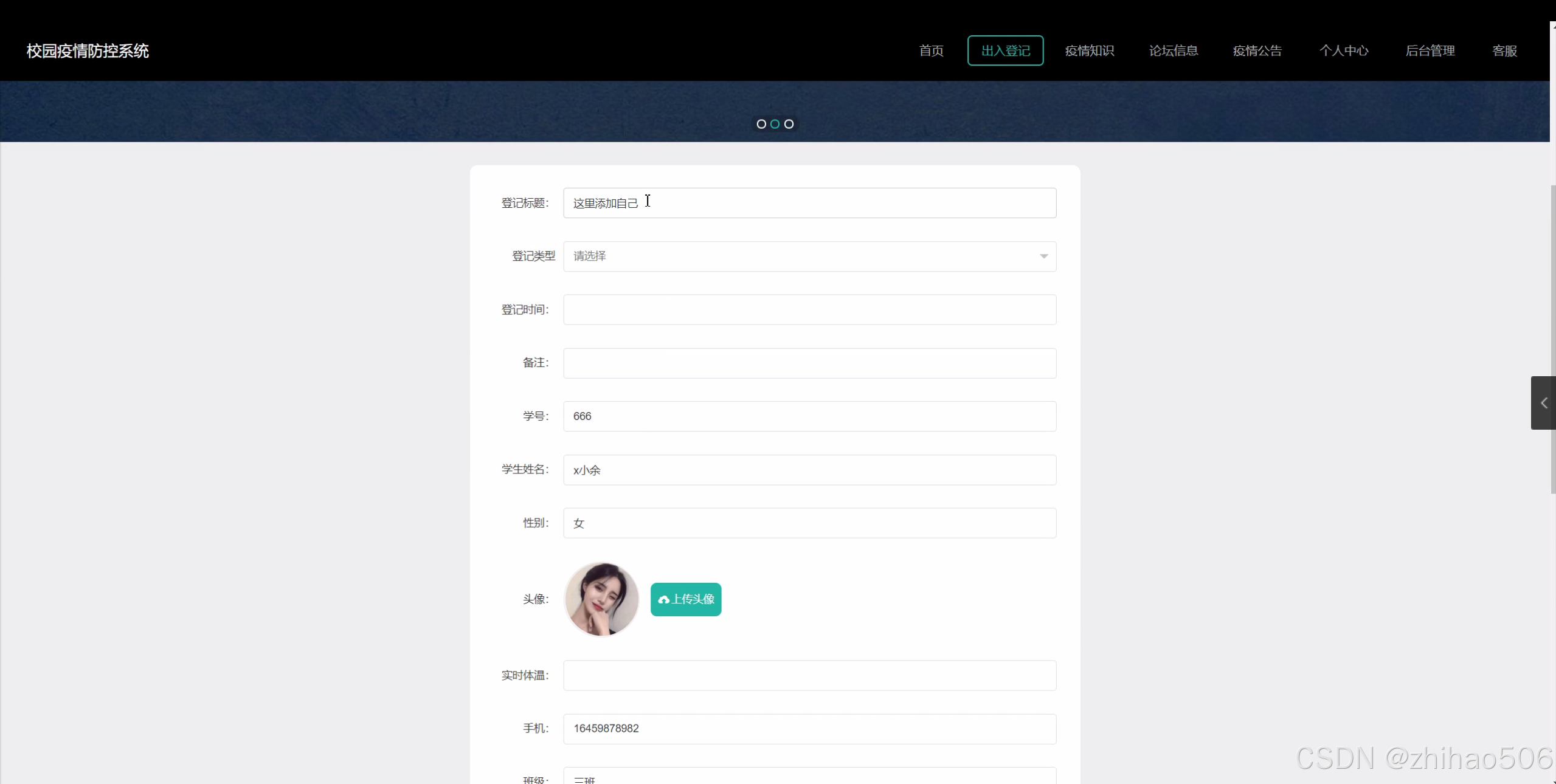Click the 校园疫情防控系统 site title
This screenshot has height=784, width=1556.
(88, 51)
